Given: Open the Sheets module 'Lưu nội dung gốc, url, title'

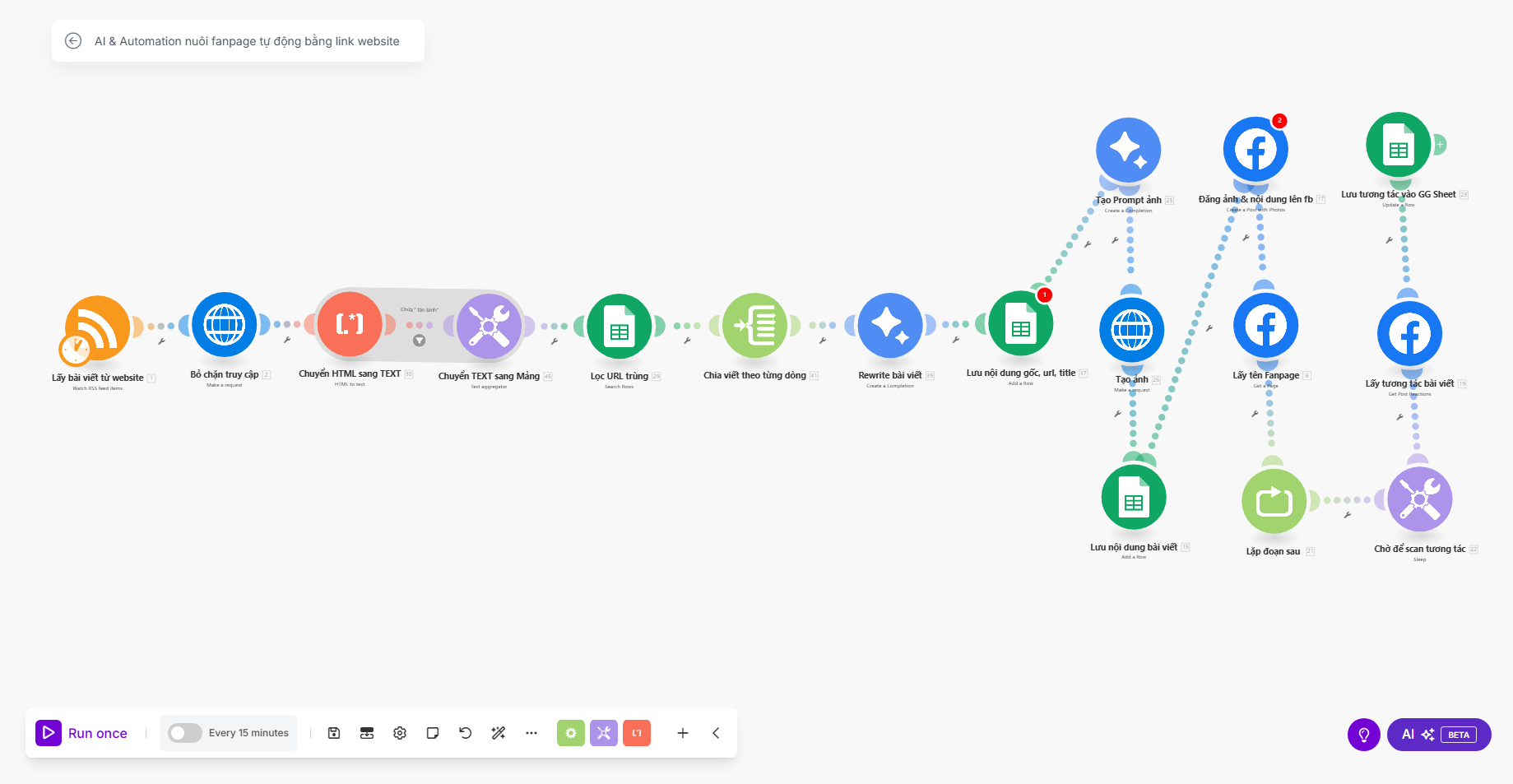Looking at the screenshot, I should [x=1021, y=323].
